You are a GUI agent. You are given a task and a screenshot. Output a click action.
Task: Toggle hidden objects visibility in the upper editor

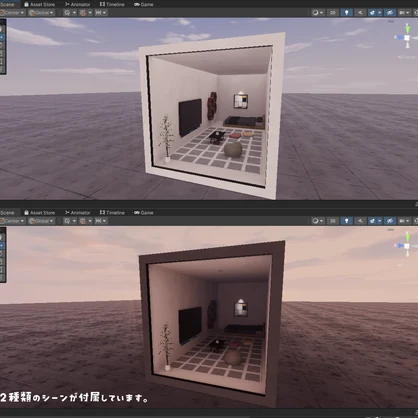(390, 13)
